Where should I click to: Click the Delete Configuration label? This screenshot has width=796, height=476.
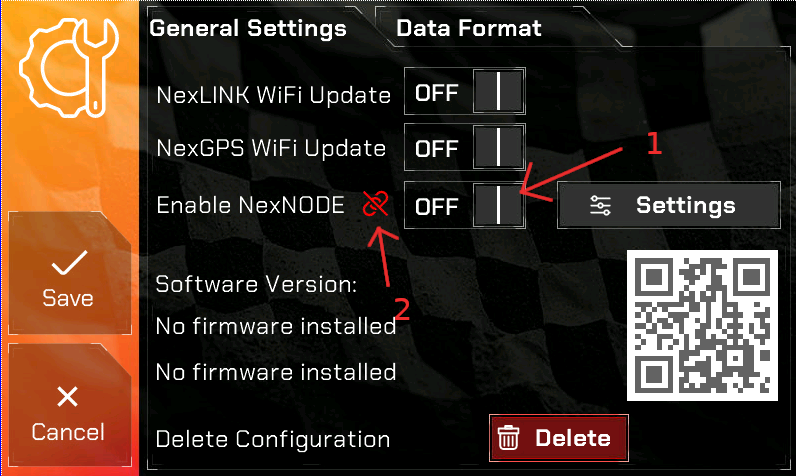pyautogui.click(x=273, y=439)
